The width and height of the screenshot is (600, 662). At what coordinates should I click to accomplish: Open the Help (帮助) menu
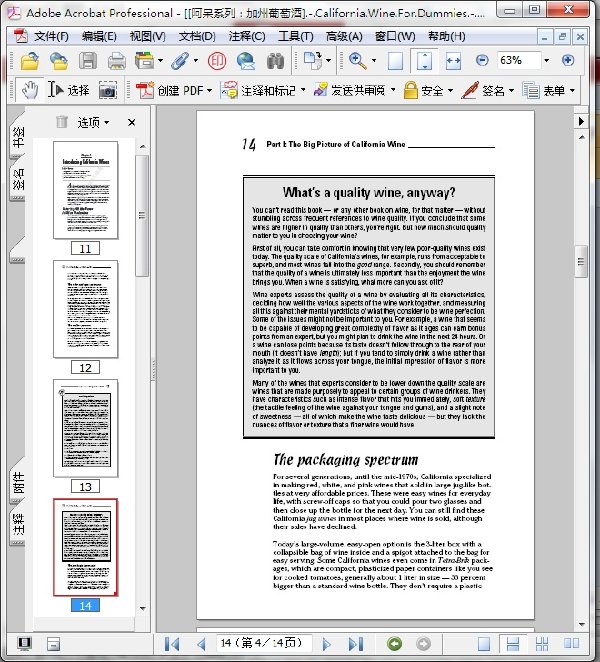coord(446,37)
